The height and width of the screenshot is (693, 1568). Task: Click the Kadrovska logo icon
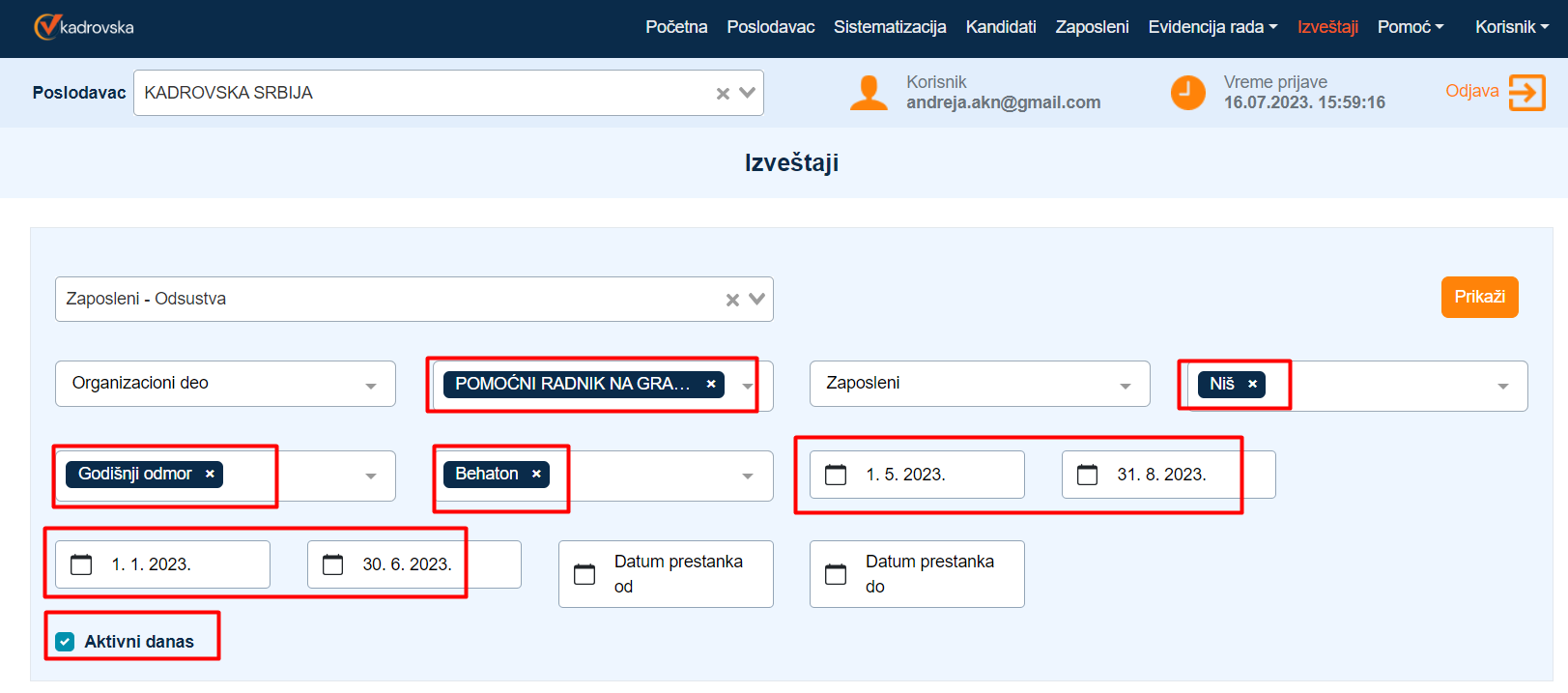tap(46, 27)
